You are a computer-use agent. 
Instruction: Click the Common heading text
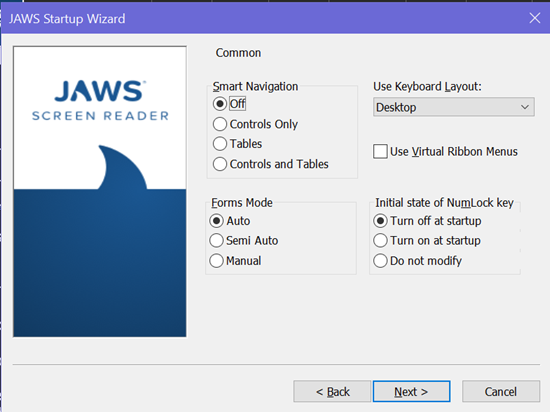238,53
